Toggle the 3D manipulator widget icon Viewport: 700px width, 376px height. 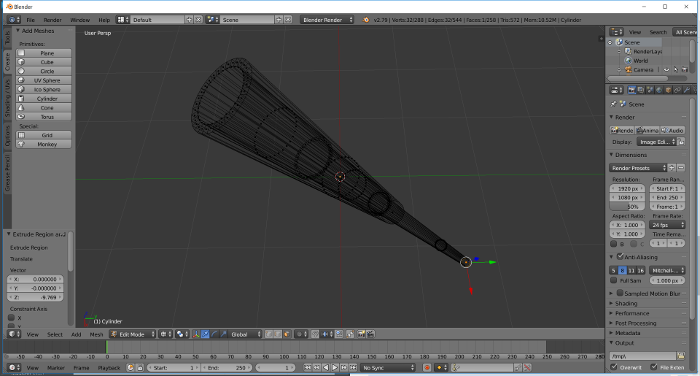[196, 334]
